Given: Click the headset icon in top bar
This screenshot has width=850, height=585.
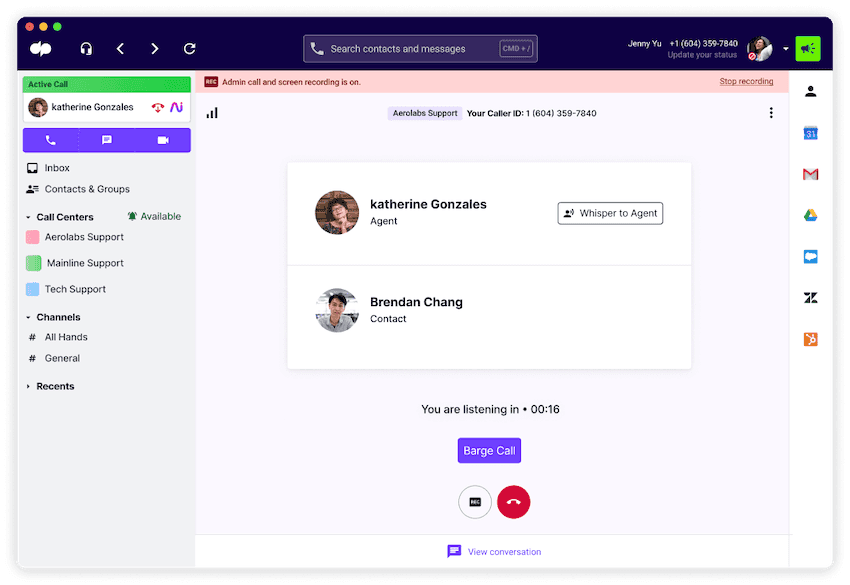Looking at the screenshot, I should click(x=86, y=48).
